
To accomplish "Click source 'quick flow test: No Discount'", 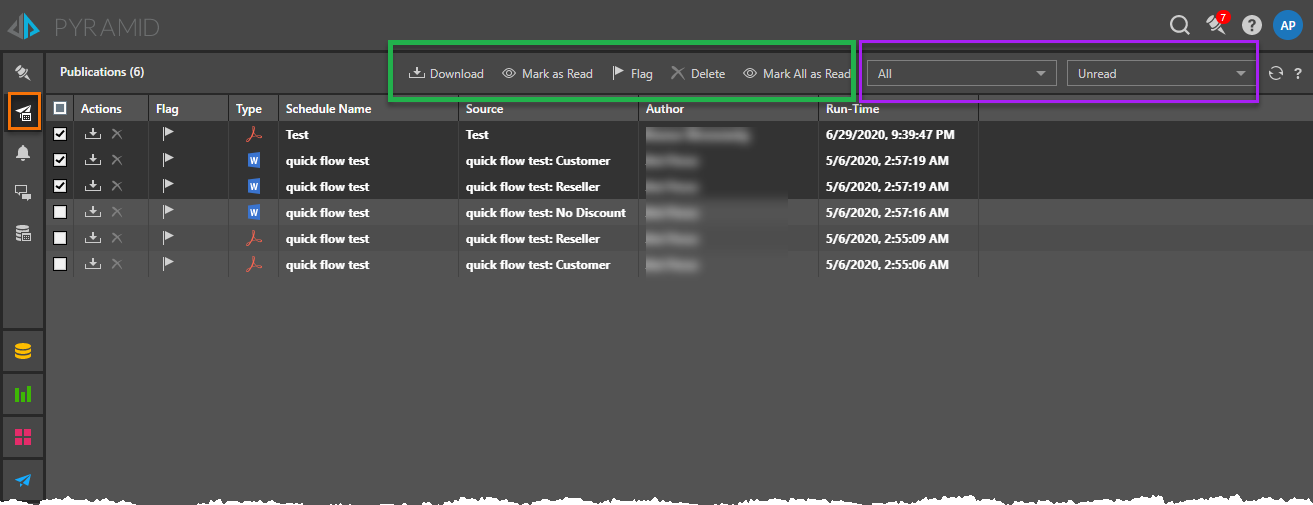I will pyautogui.click(x=546, y=212).
